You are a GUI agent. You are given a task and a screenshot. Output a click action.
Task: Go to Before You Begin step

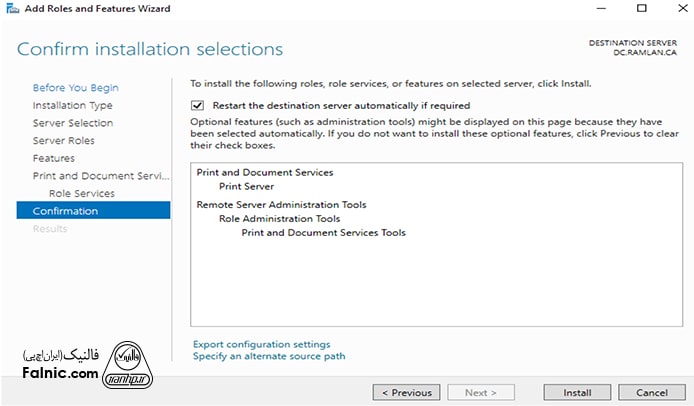[75, 88]
